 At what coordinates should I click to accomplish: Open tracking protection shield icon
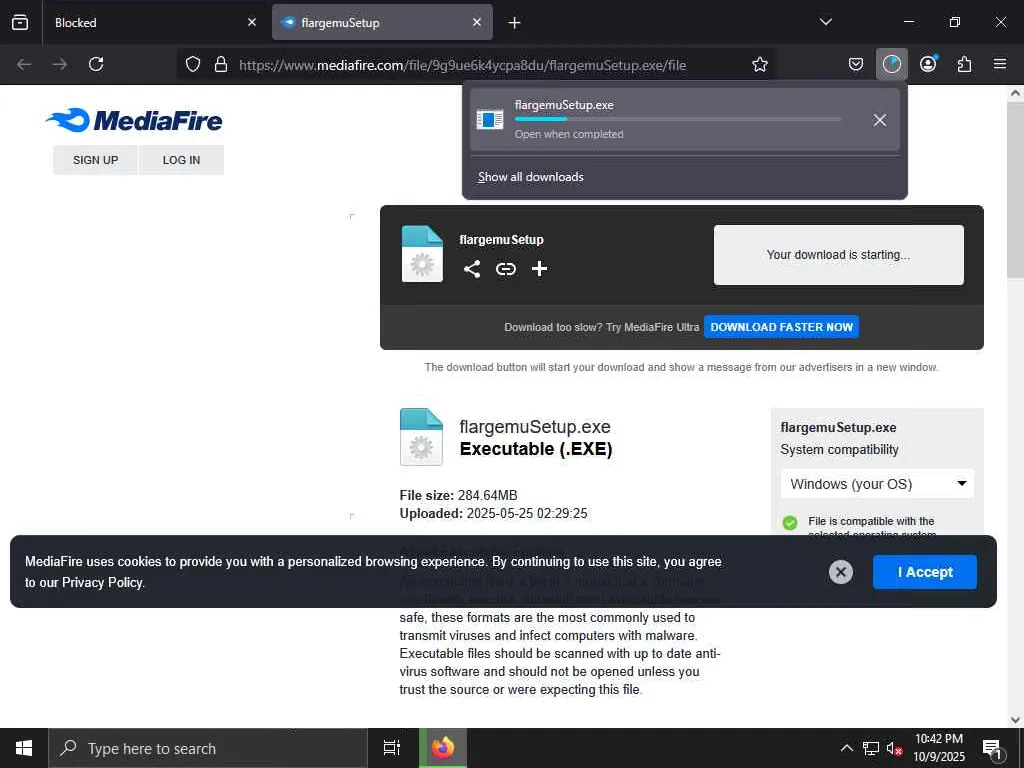[x=193, y=64]
